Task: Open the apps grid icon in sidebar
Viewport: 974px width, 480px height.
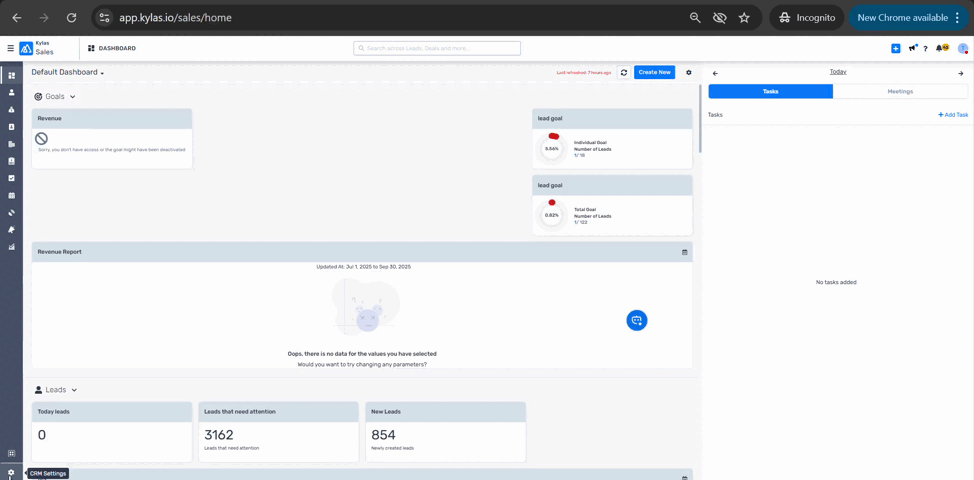Action: point(11,453)
